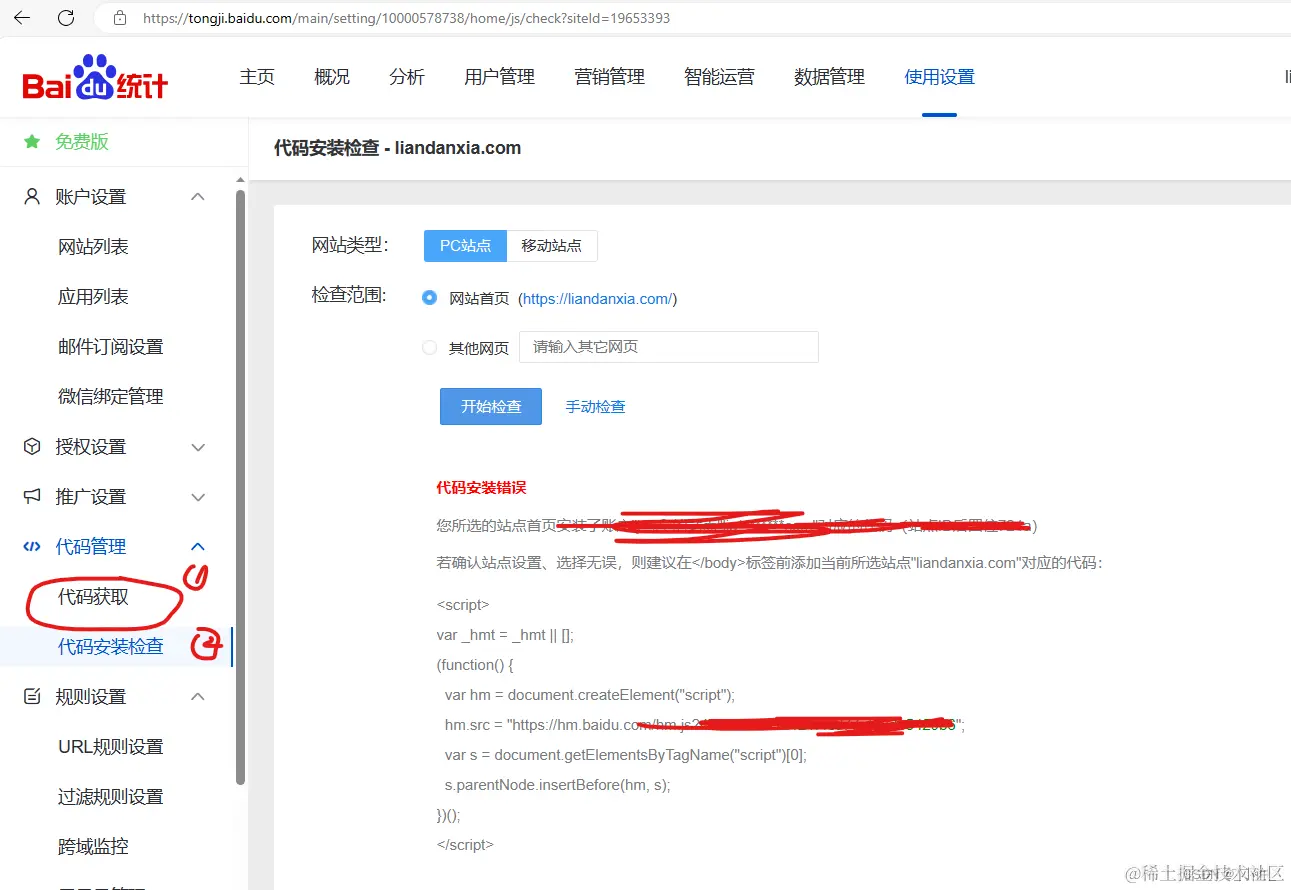Select the 其他网页 radio button
This screenshot has width=1291, height=890.
[429, 348]
